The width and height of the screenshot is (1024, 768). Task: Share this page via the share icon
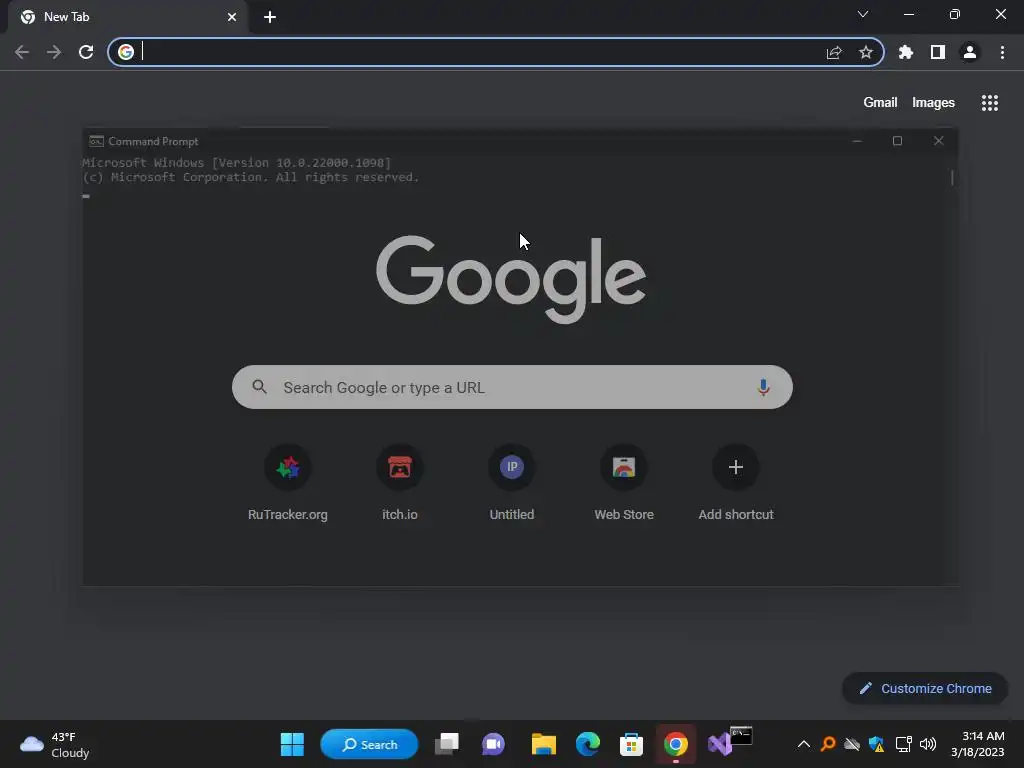point(834,52)
